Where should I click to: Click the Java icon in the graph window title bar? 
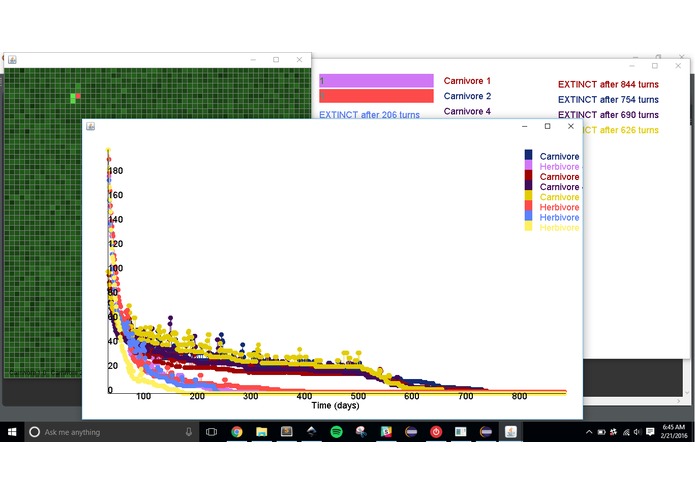click(90, 126)
